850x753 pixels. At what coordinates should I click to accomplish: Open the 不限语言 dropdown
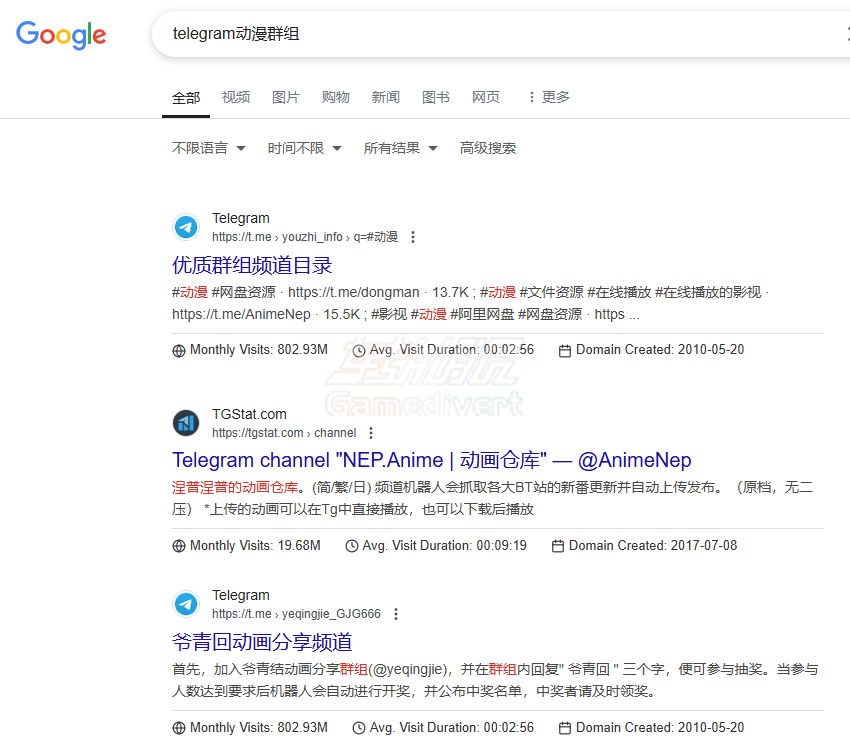[209, 148]
